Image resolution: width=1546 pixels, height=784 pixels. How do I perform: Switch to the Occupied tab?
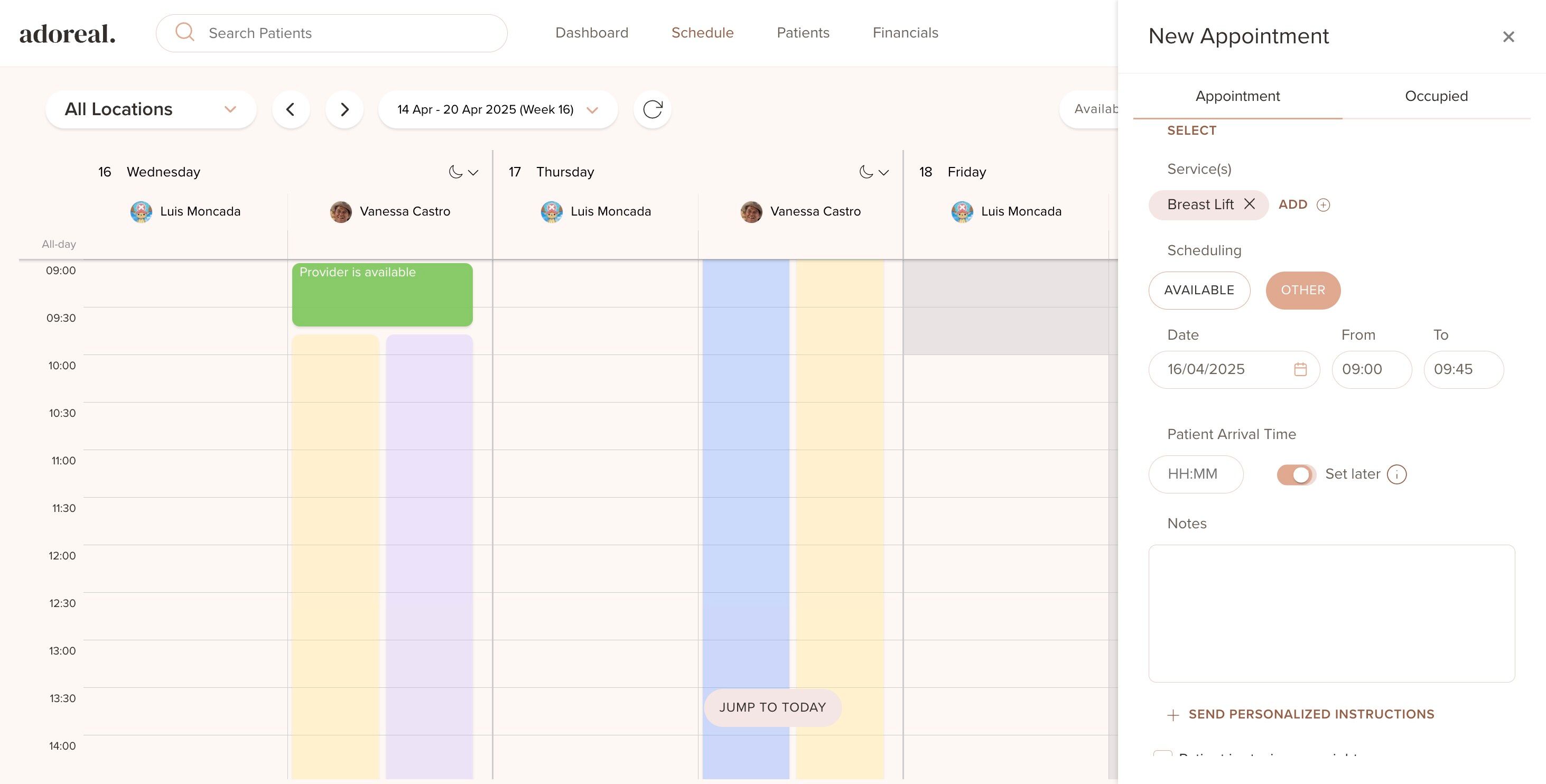point(1436,96)
